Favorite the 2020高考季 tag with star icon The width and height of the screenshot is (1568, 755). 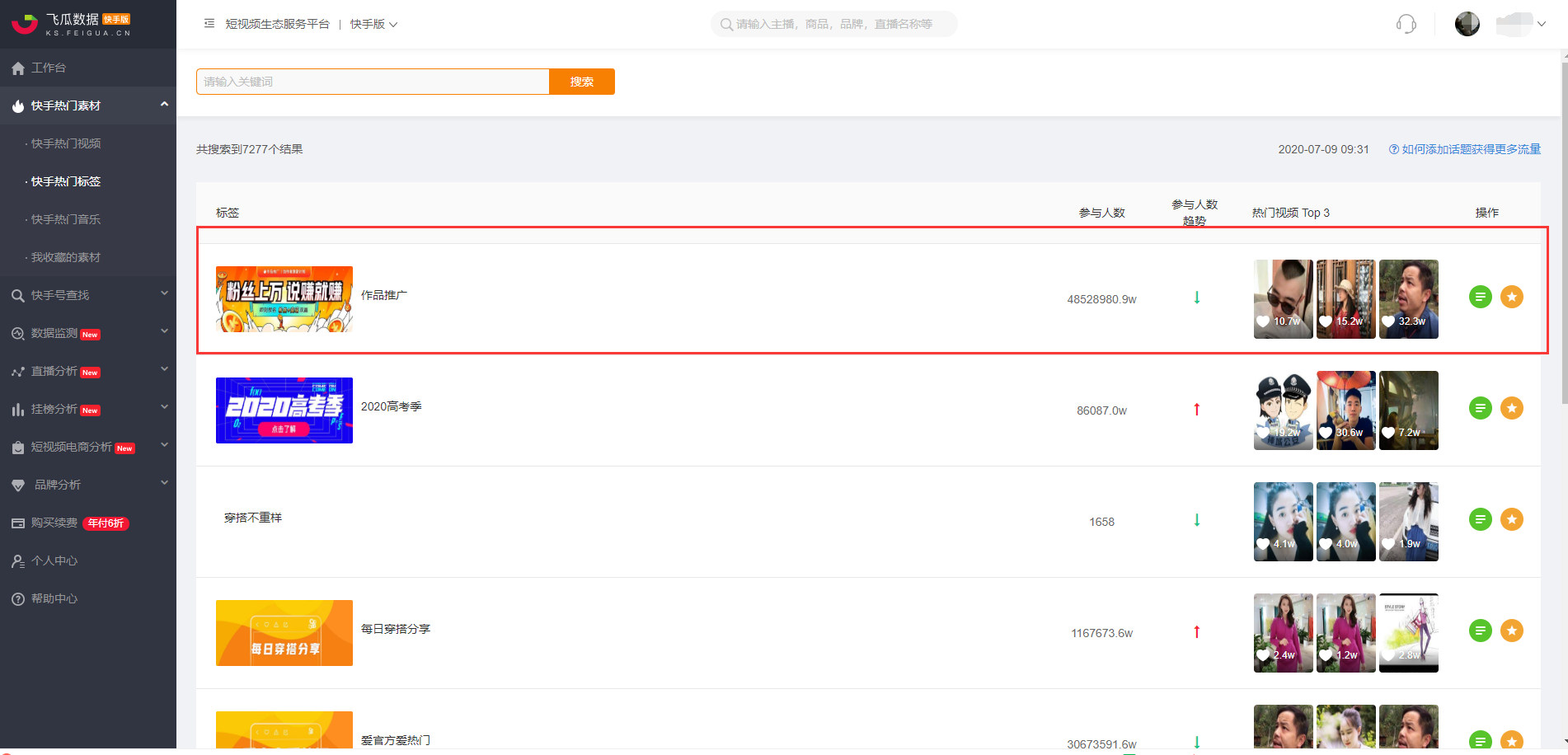tap(1511, 408)
